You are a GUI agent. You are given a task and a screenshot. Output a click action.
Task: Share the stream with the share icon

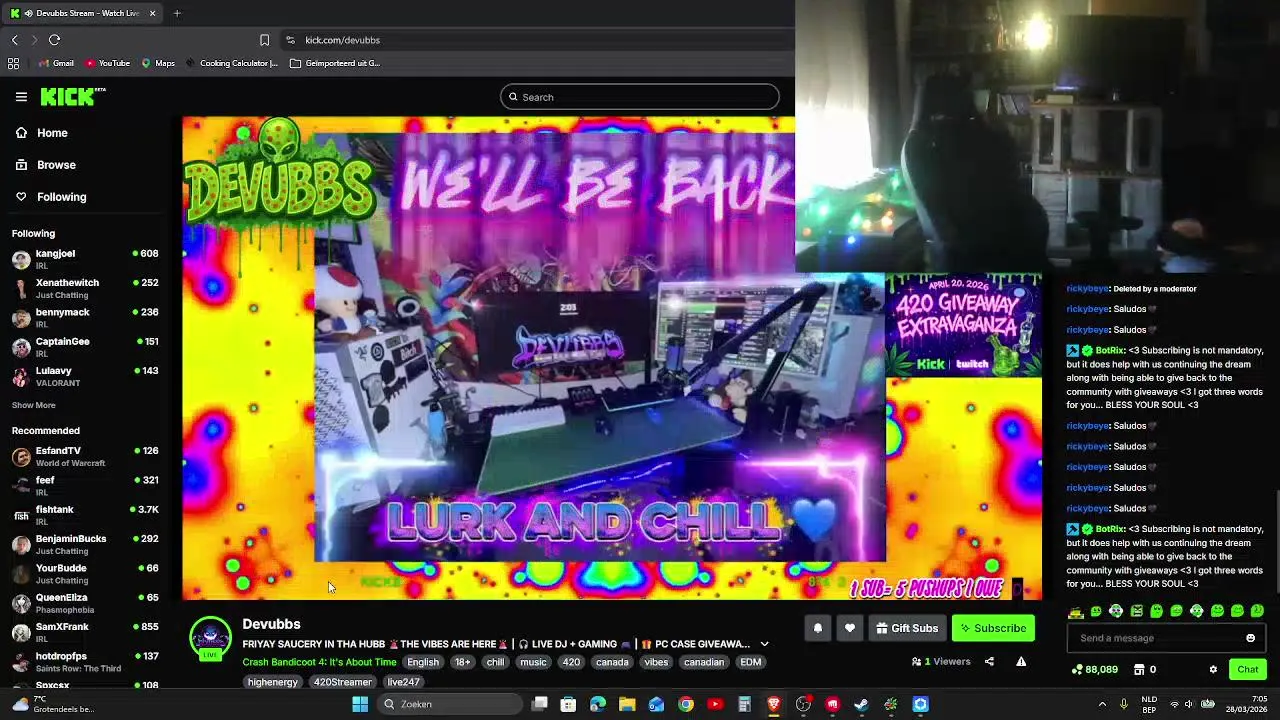[989, 661]
